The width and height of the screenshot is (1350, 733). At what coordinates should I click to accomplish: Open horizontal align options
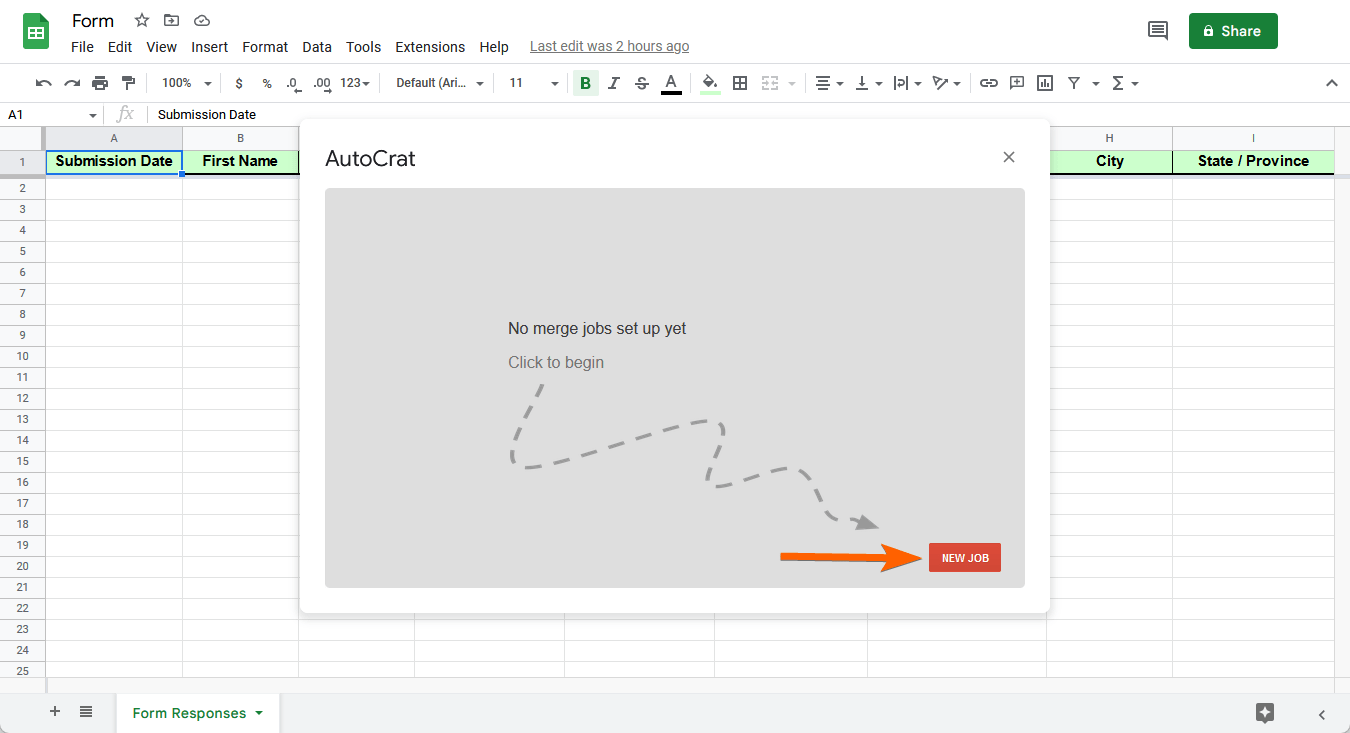(x=829, y=83)
